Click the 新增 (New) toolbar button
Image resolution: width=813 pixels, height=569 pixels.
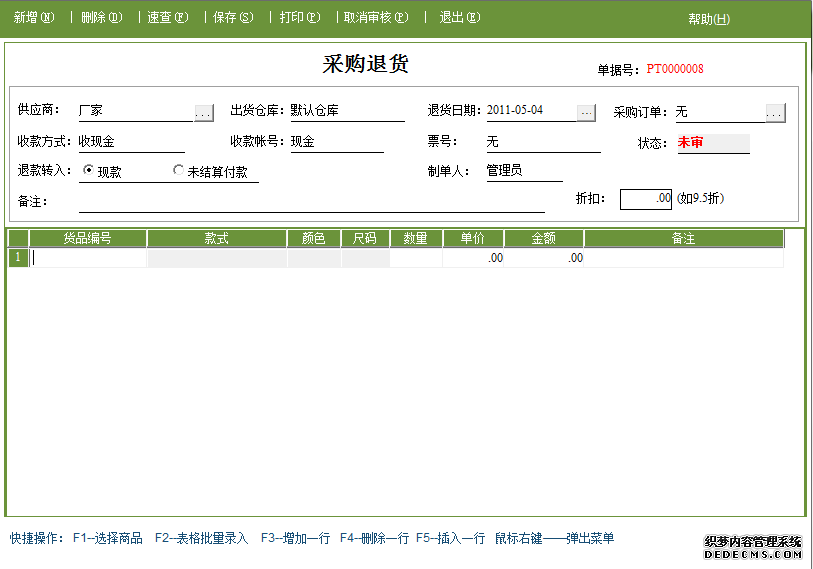tap(33, 17)
